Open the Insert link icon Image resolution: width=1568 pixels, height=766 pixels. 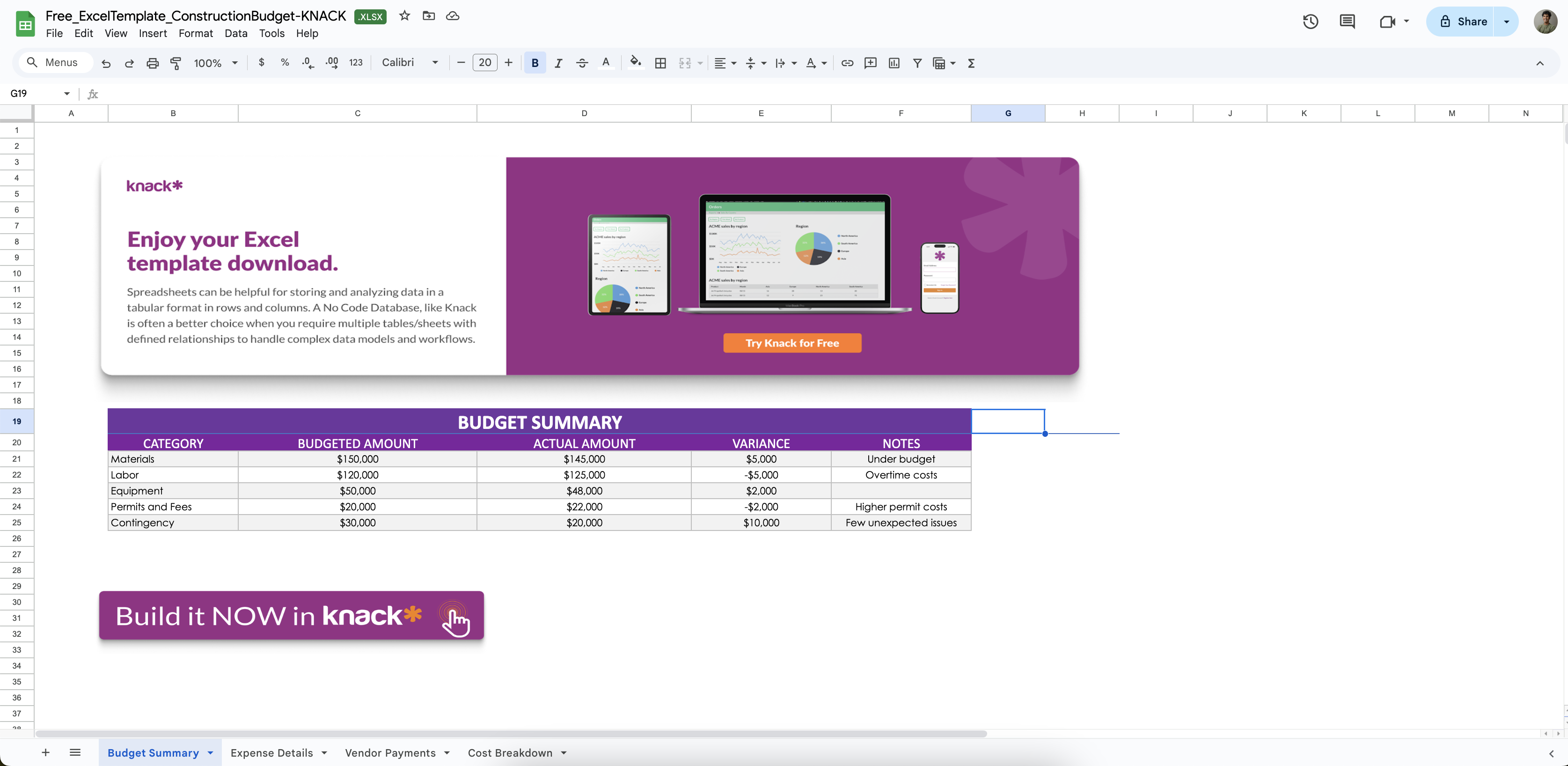[x=847, y=63]
